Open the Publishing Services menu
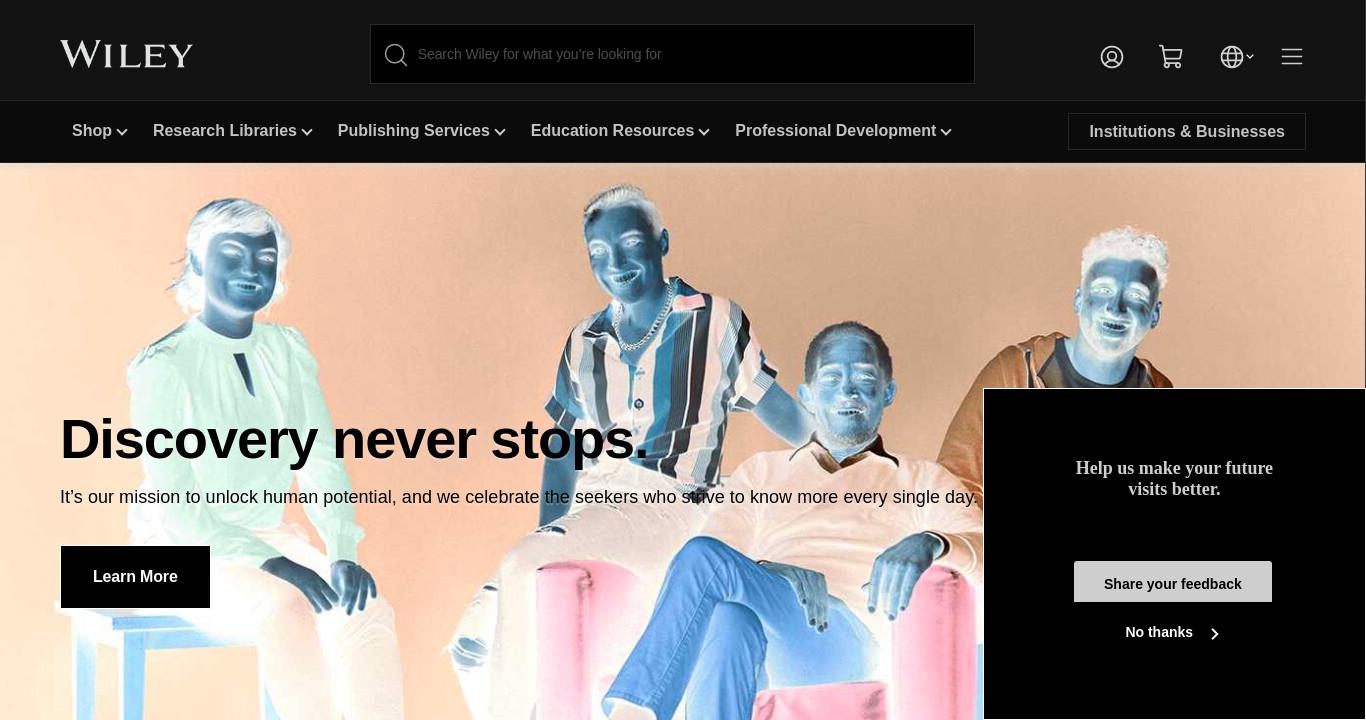Viewport: 1366px width, 720px height. [x=421, y=131]
